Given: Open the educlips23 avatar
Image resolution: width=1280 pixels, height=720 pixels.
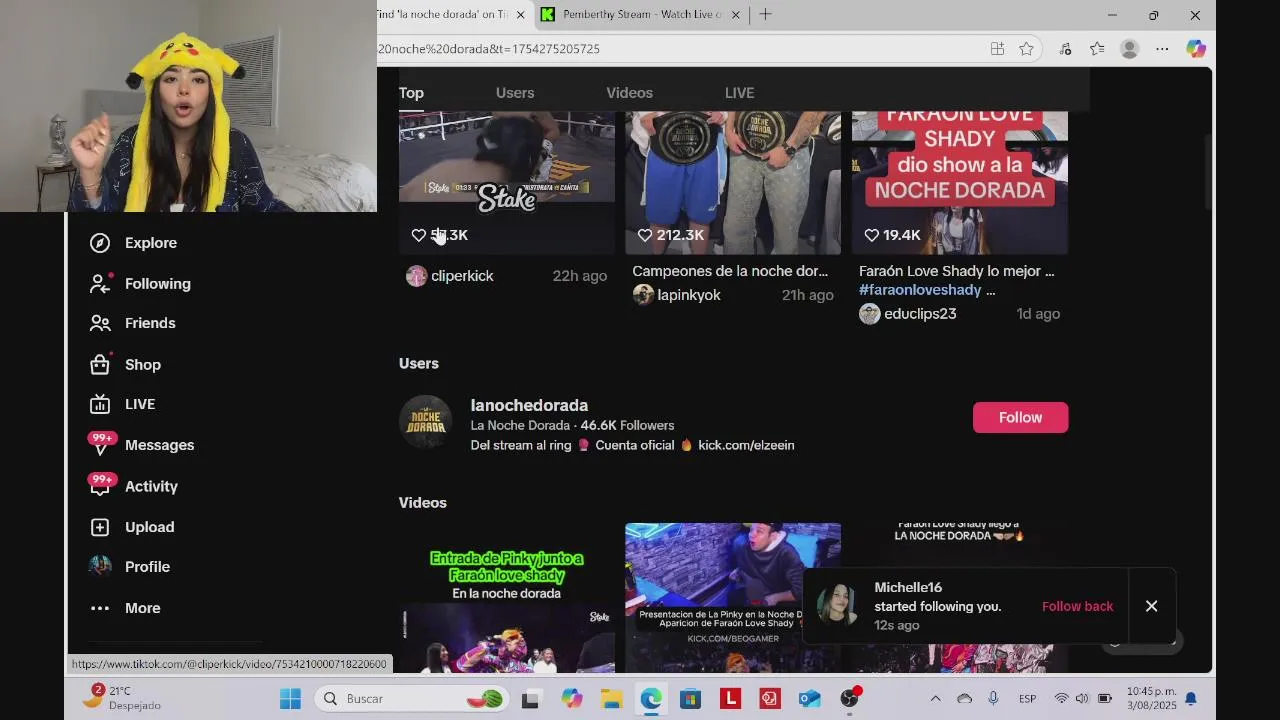Looking at the screenshot, I should click(869, 314).
